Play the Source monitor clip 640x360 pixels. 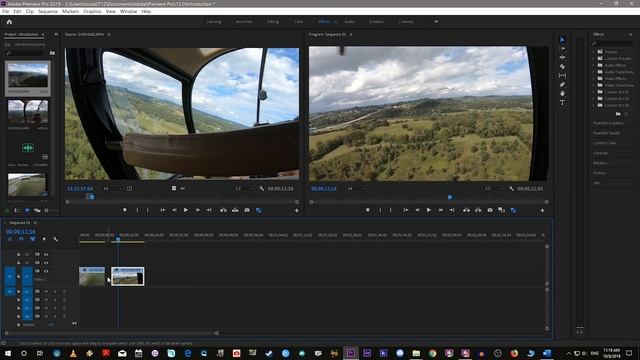point(186,210)
